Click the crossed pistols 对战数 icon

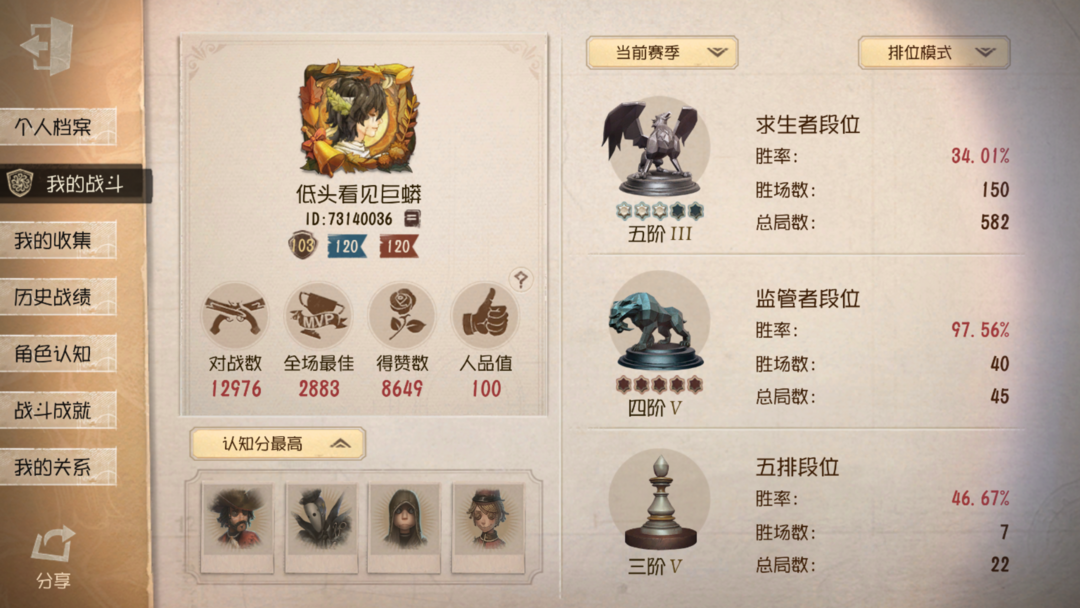[235, 316]
